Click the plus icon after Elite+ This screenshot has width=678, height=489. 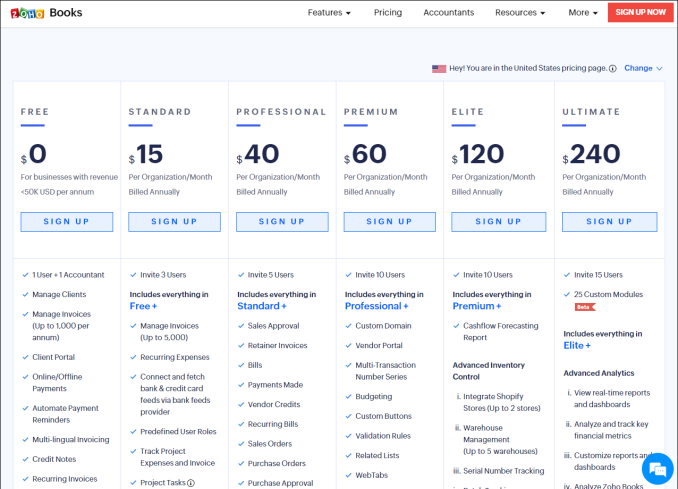588,346
